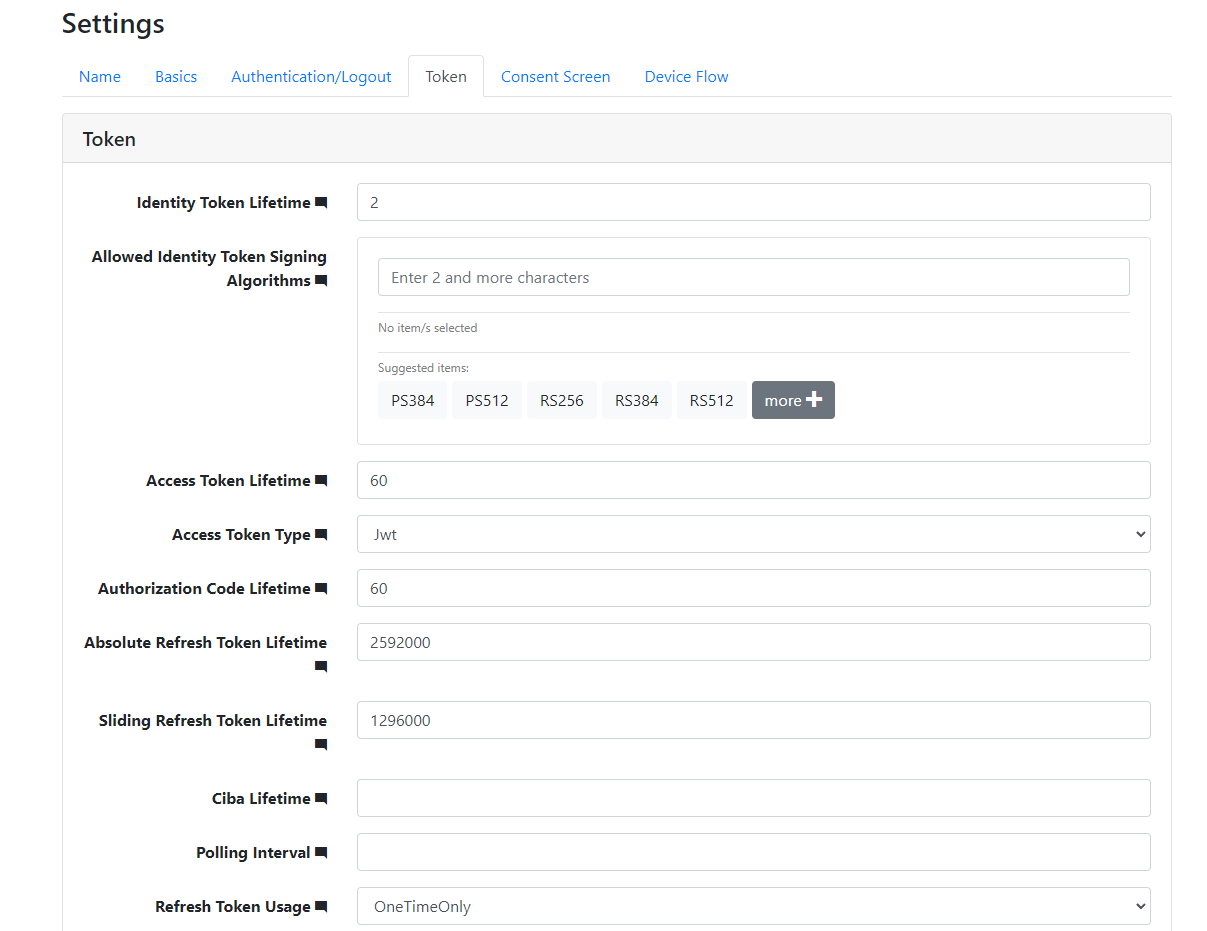Click the help icon beside Polling Interval
1207x931 pixels.
pos(321,852)
